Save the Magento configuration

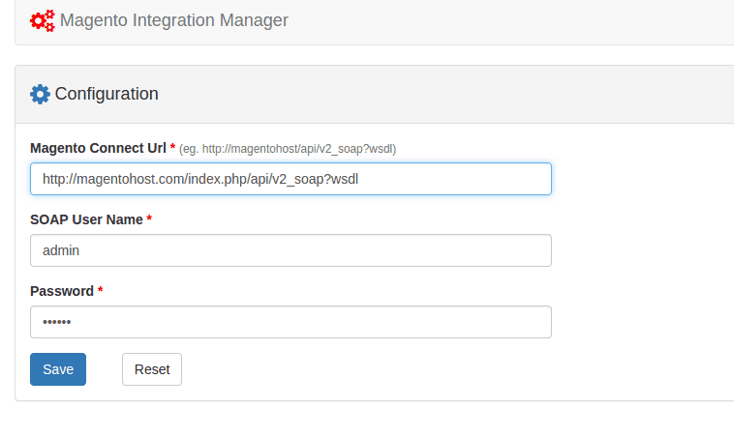coord(58,369)
